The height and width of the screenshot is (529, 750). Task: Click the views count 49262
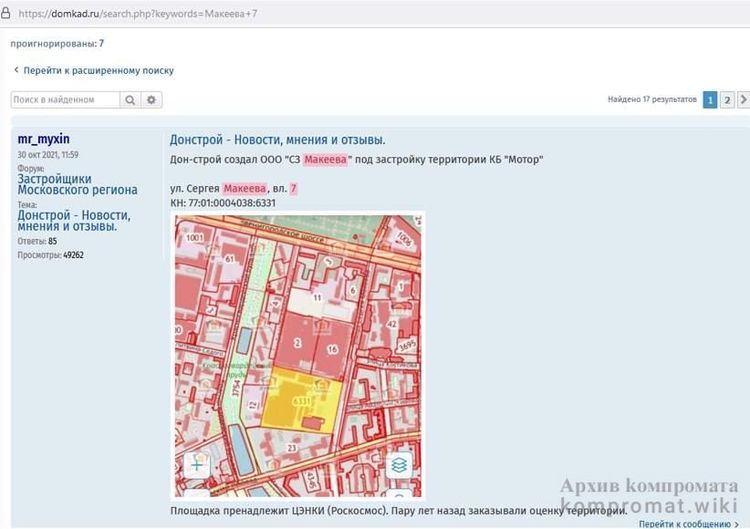(x=73, y=255)
